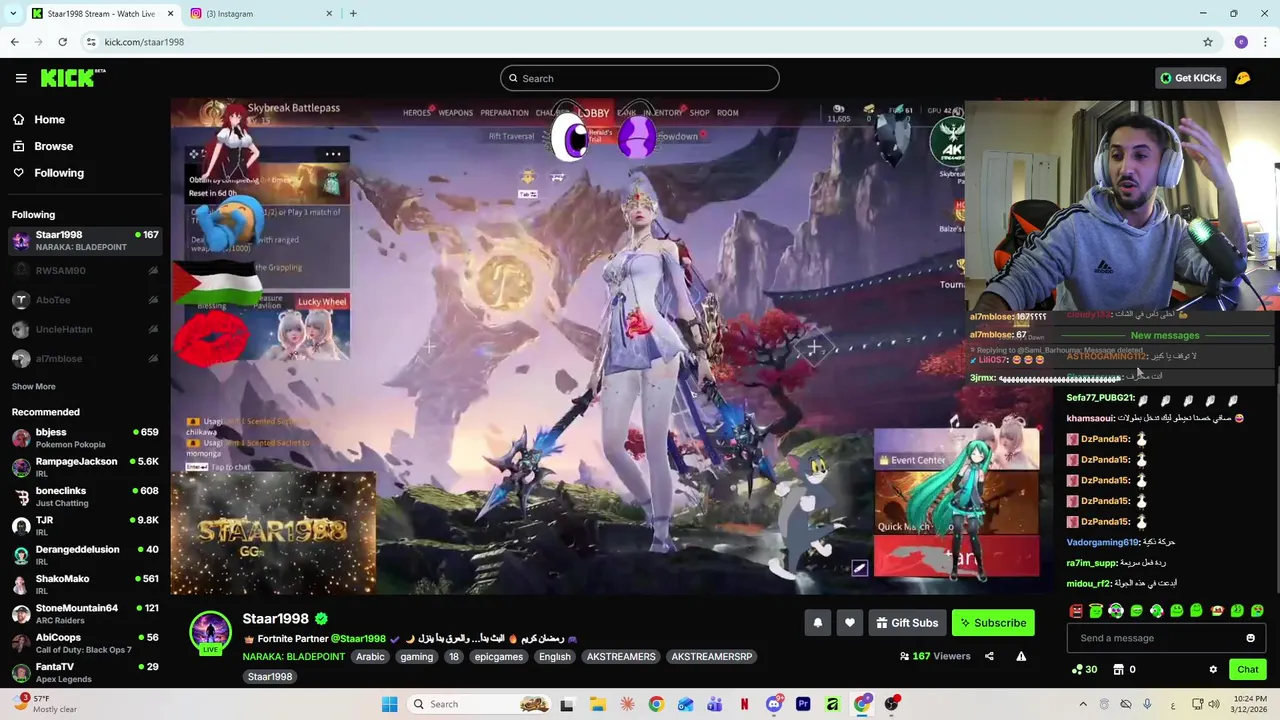Bookmark this page with star icon
The image size is (1280, 720).
coord(1208,42)
